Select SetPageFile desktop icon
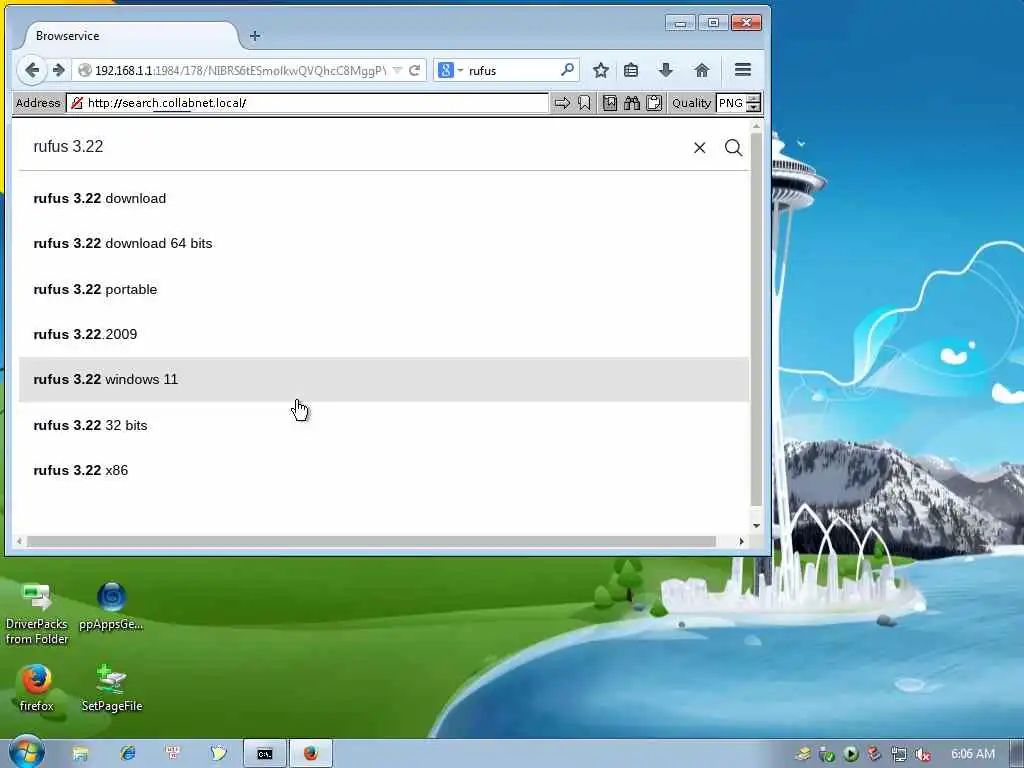Image resolution: width=1024 pixels, height=768 pixels. click(112, 688)
